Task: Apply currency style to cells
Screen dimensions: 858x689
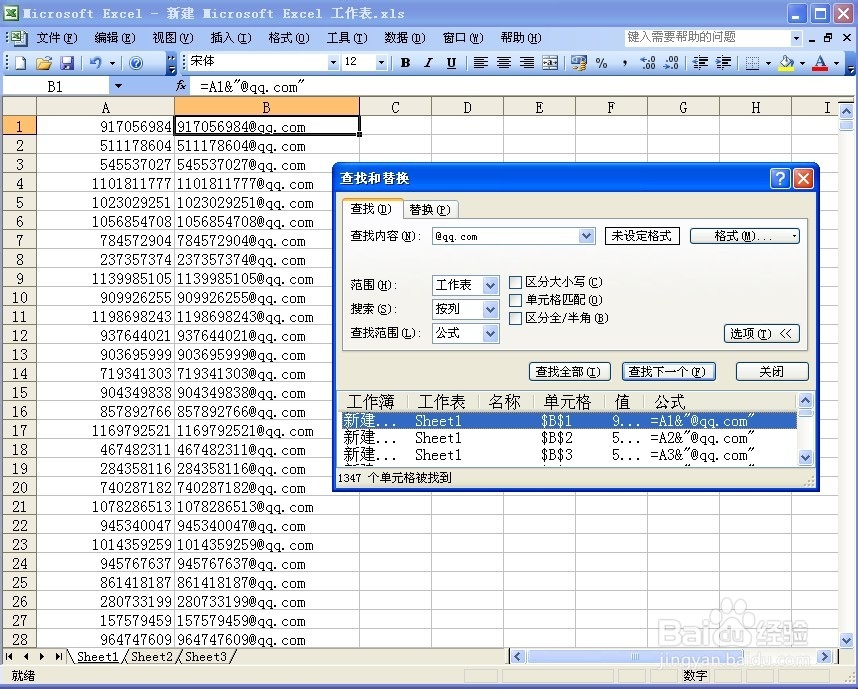Action: coord(578,63)
